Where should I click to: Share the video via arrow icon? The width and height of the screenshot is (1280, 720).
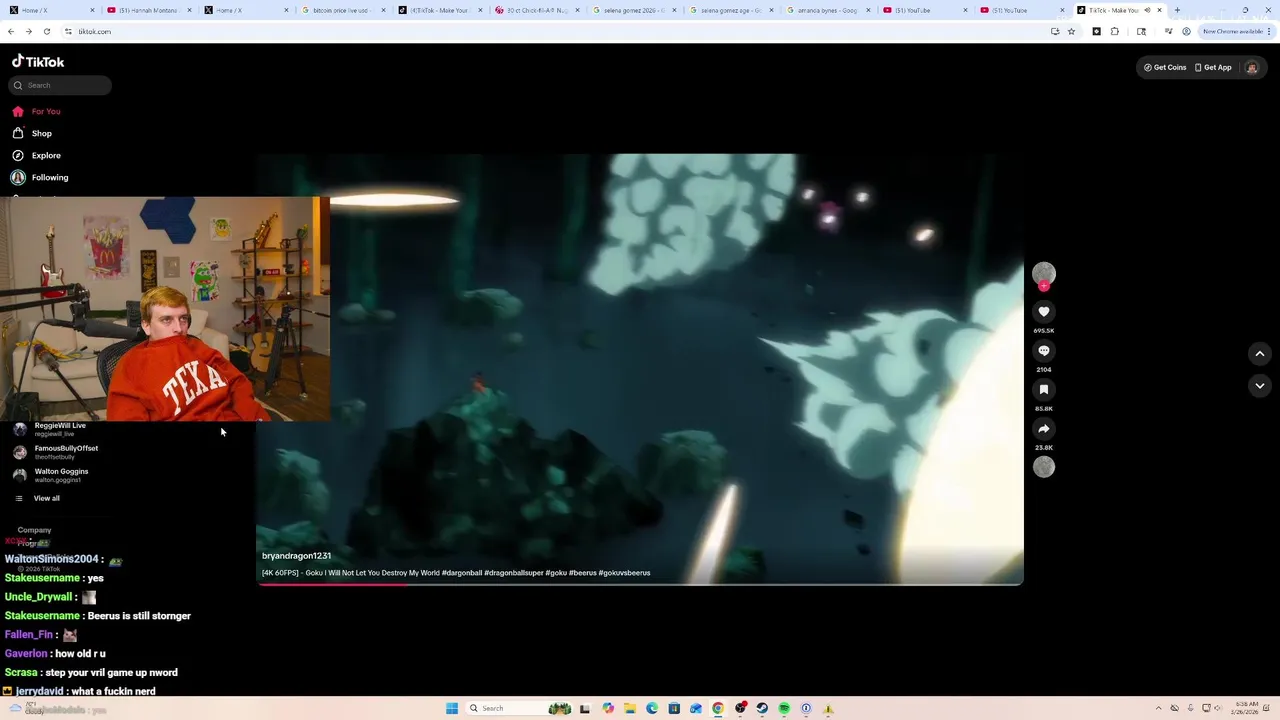[x=1043, y=429]
